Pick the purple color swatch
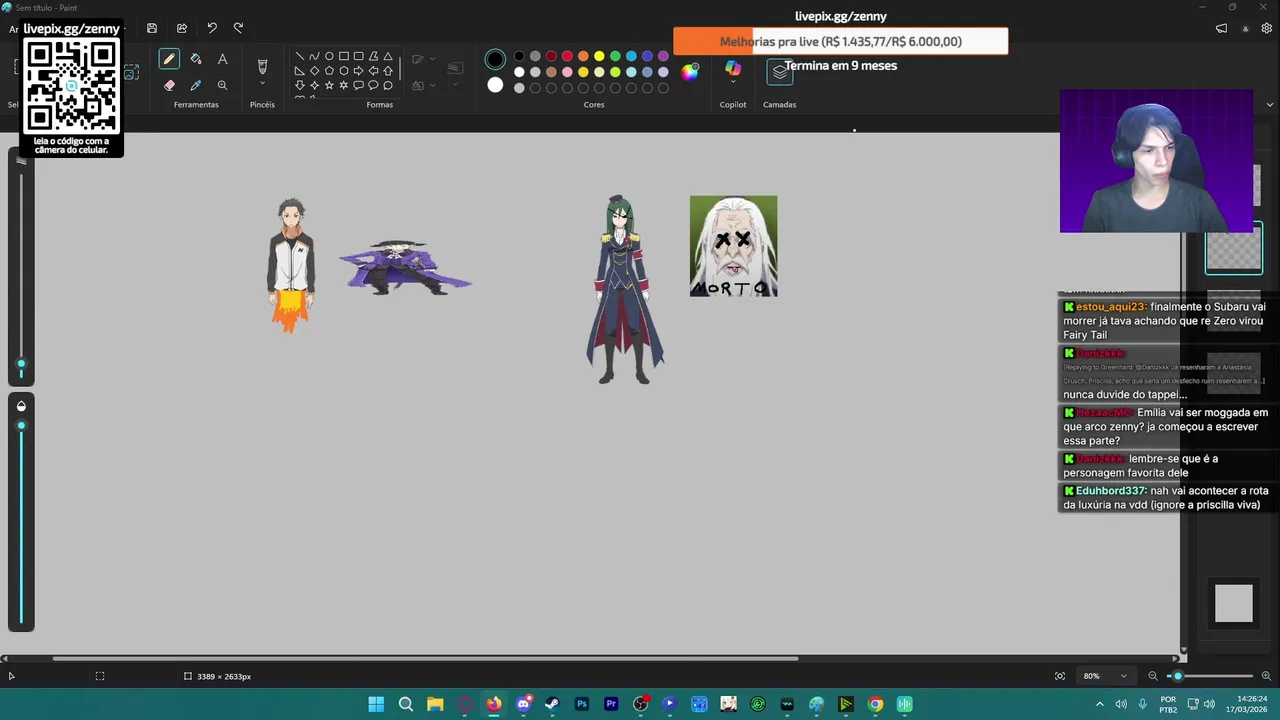Viewport: 1280px width, 720px height. click(x=663, y=56)
